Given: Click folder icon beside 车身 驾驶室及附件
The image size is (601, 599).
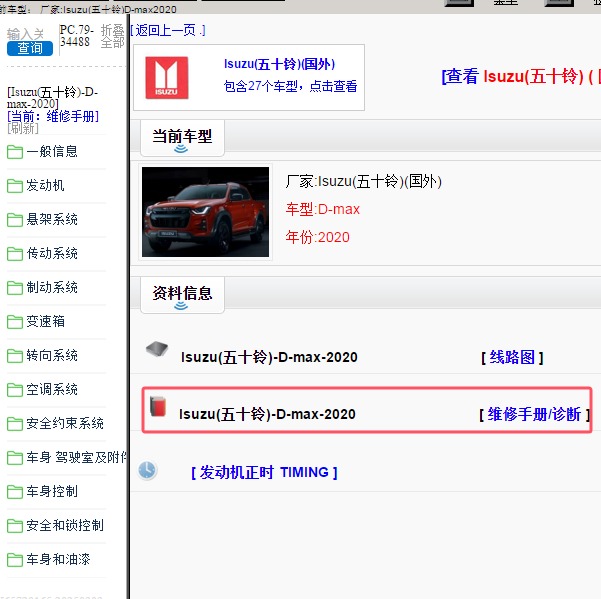Looking at the screenshot, I should [x=15, y=458].
